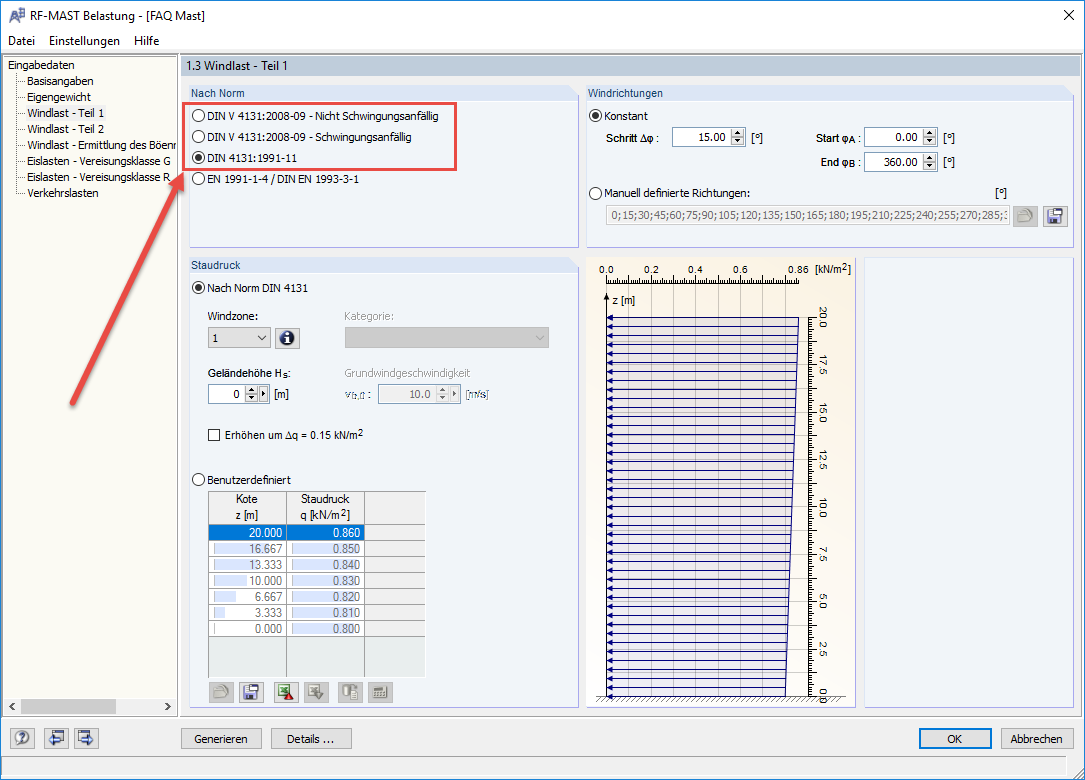Select Manuell definierte Richtungen option
The image size is (1085, 780).
click(x=596, y=193)
